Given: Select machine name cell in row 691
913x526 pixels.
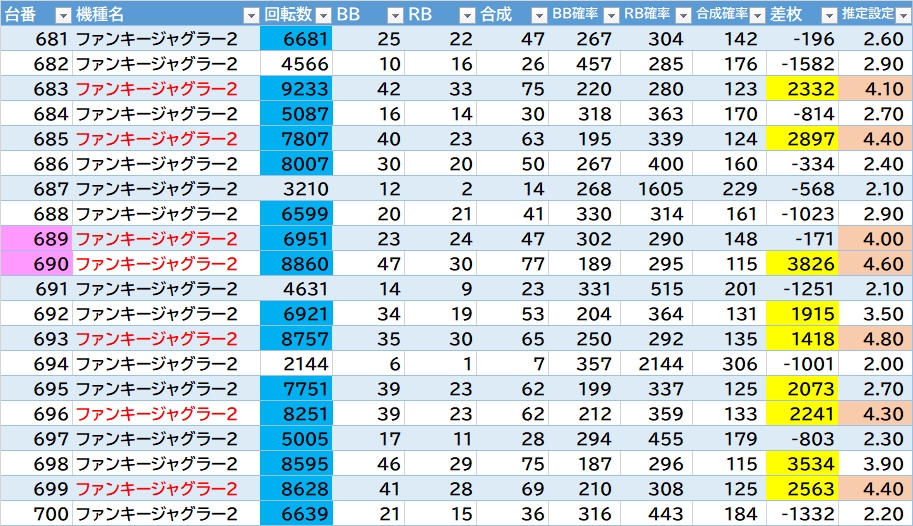Looking at the screenshot, I should point(166,289).
